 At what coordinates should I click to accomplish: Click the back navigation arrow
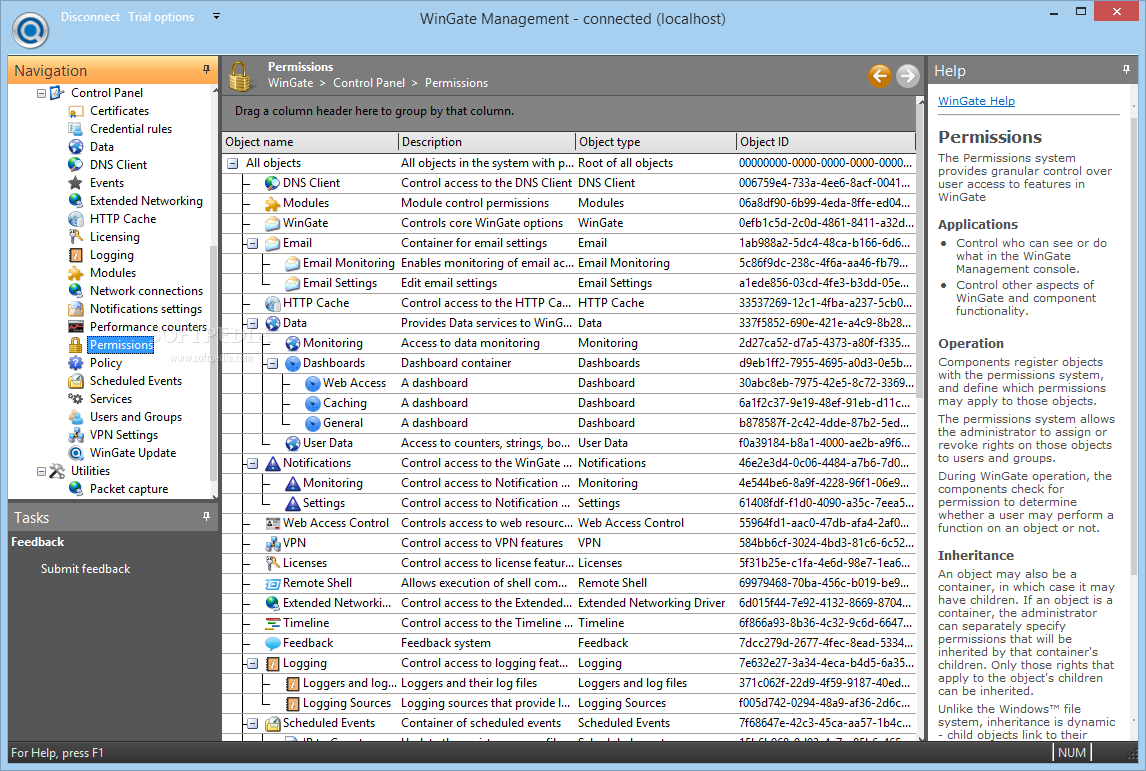click(x=880, y=75)
